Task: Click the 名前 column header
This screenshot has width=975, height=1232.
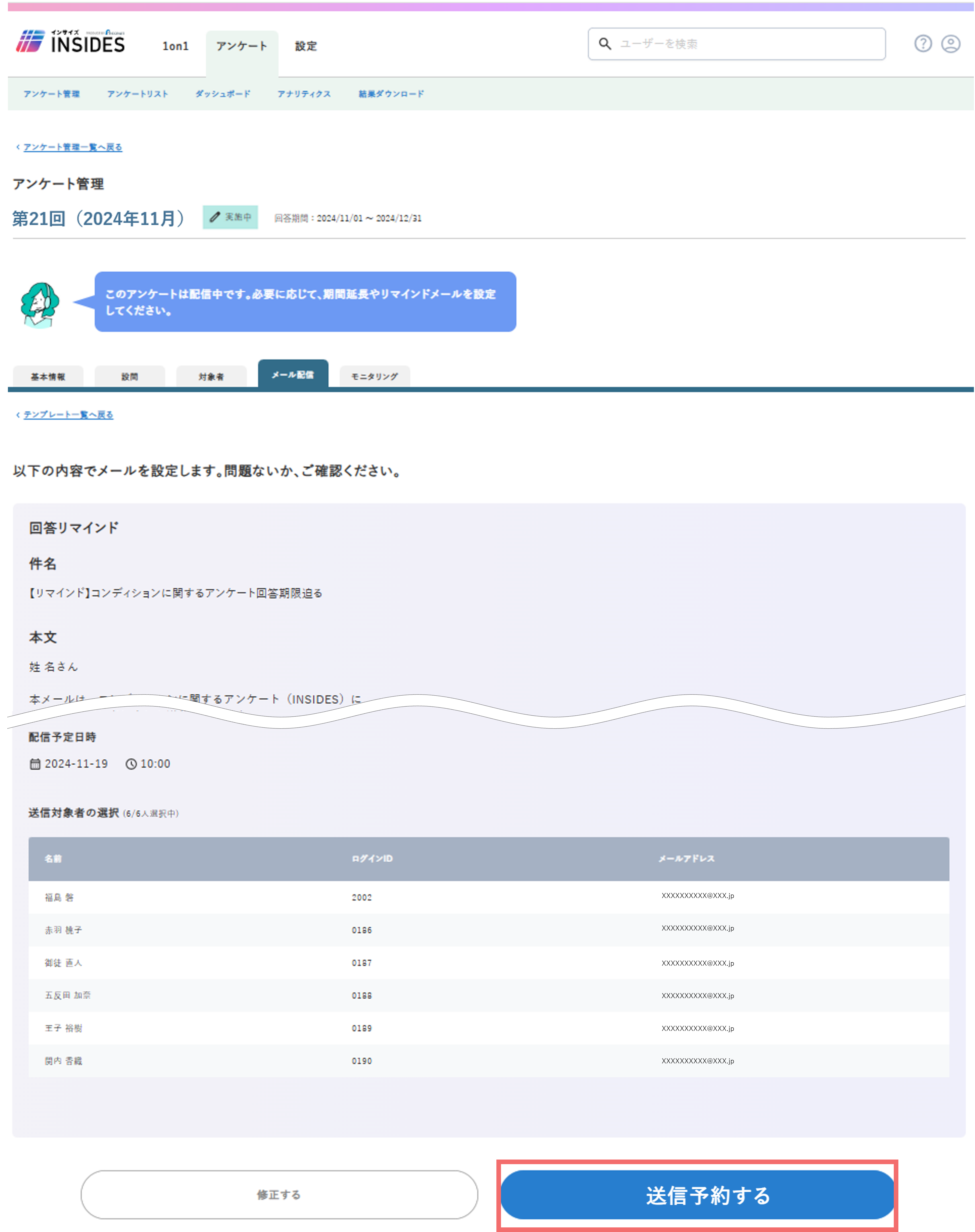Action: coord(53,859)
